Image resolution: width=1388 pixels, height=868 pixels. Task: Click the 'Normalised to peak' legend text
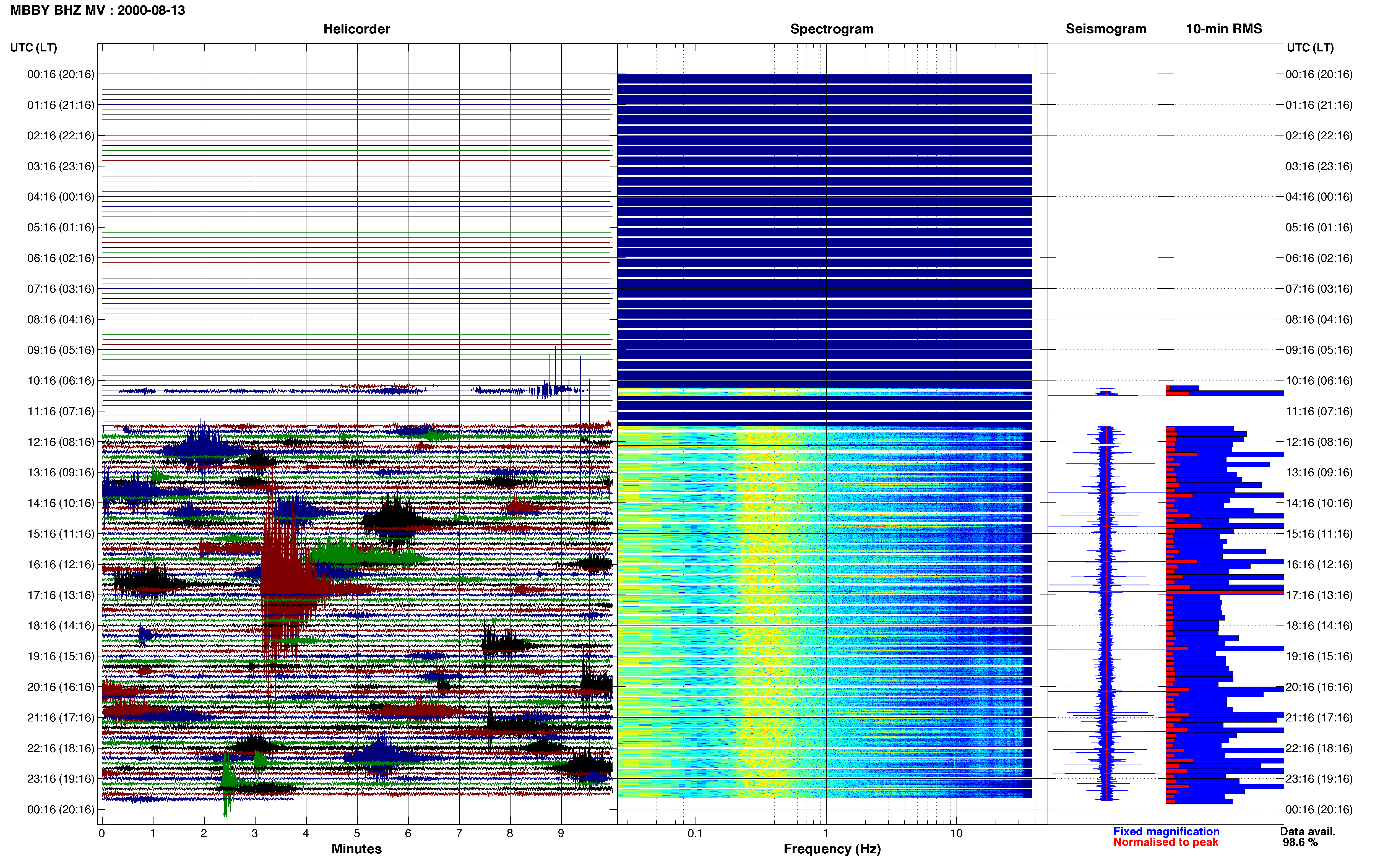coord(1166,842)
